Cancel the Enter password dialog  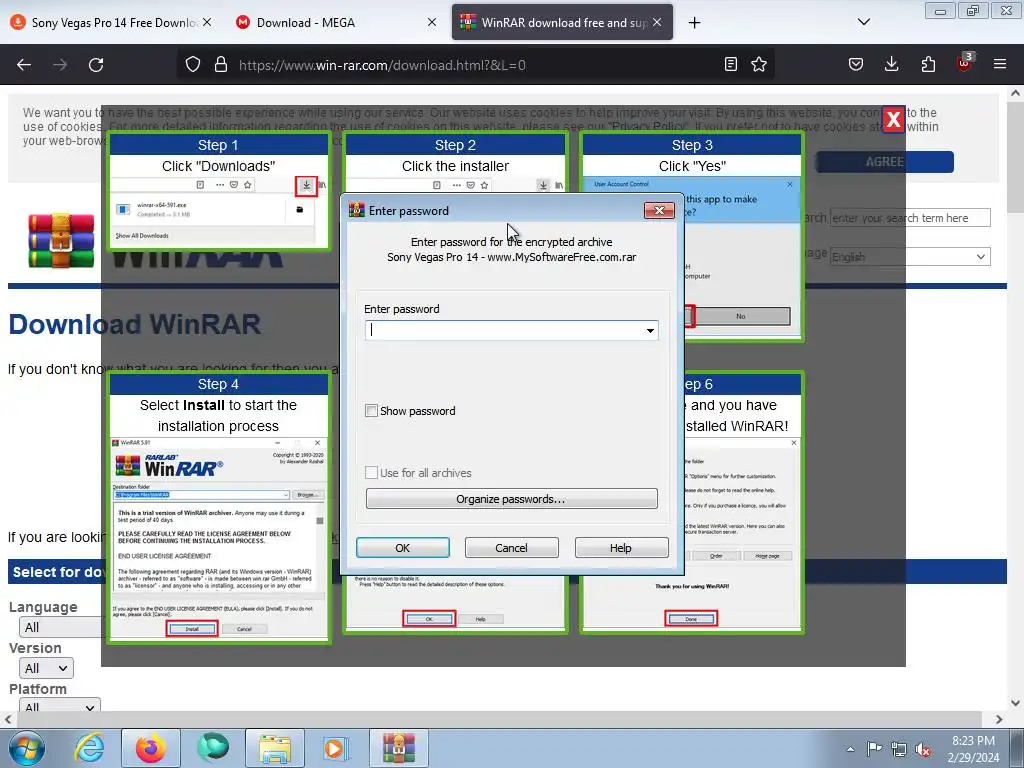[511, 547]
